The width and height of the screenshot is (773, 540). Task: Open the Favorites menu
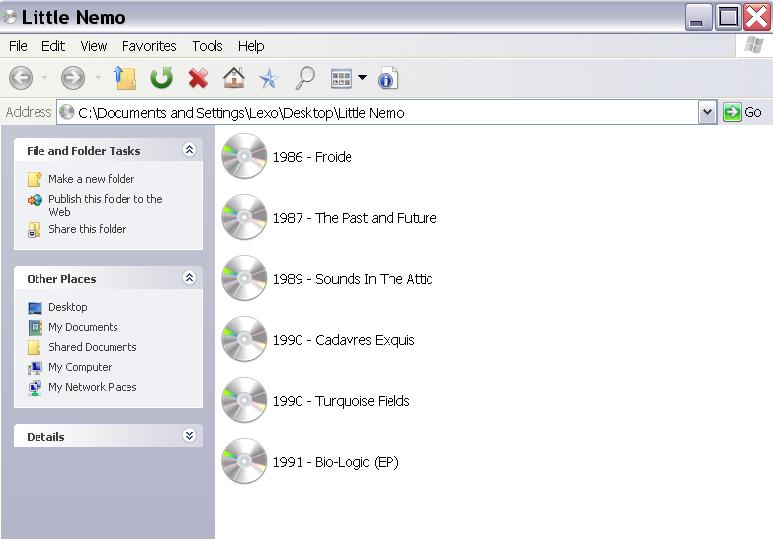point(149,46)
